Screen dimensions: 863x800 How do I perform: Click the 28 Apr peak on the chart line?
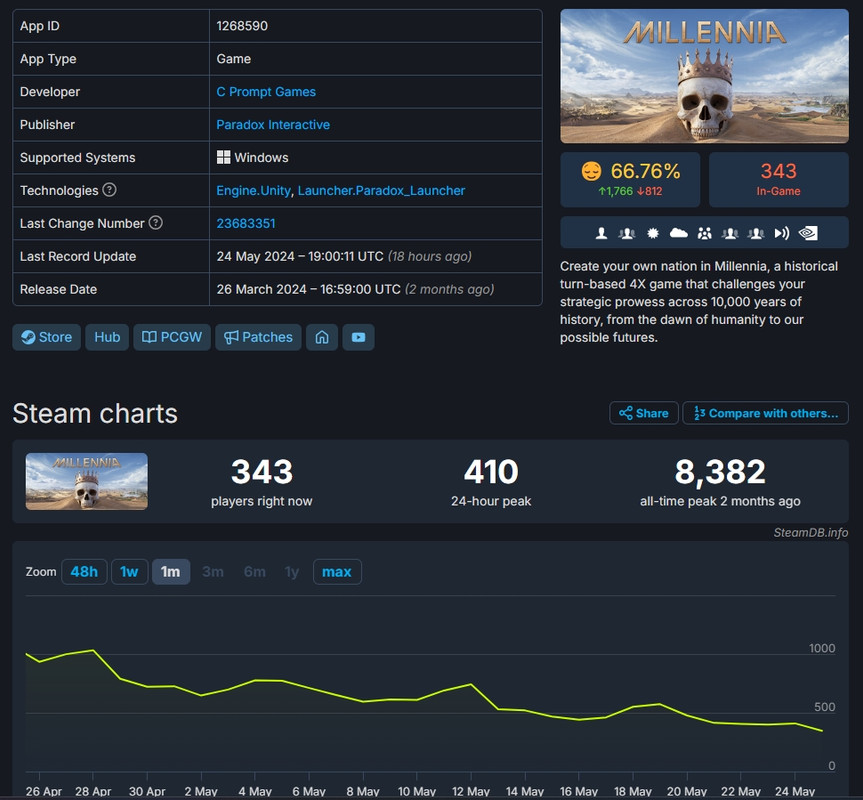pyautogui.click(x=94, y=650)
